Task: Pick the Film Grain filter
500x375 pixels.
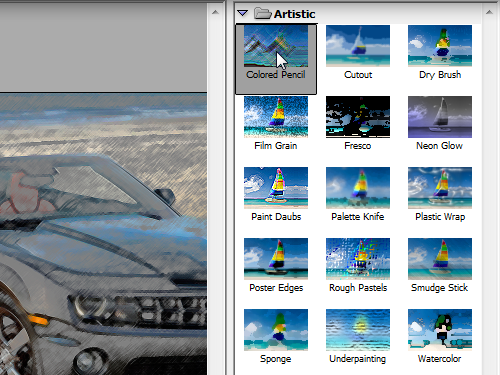Action: 276,117
